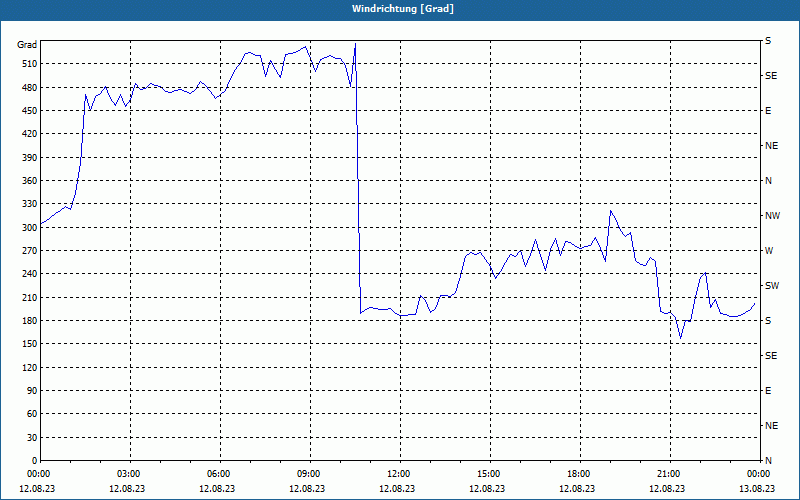Select the 300 degree axis label

[x=29, y=227]
